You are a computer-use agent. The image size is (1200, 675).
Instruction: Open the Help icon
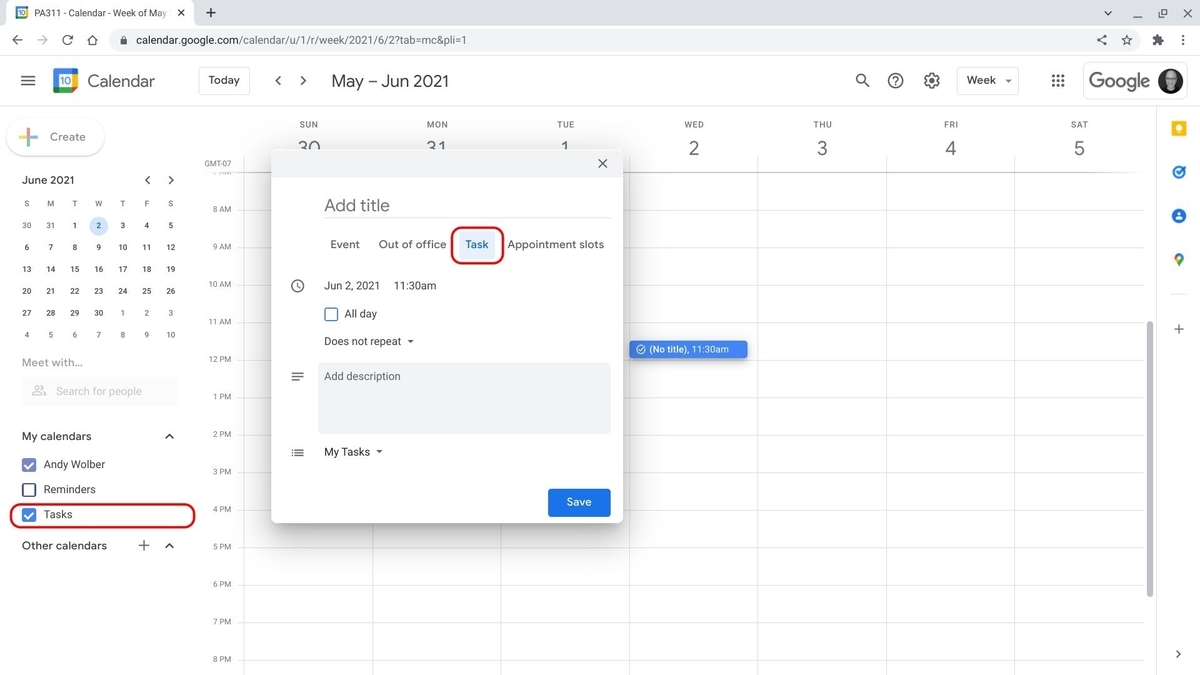click(895, 80)
